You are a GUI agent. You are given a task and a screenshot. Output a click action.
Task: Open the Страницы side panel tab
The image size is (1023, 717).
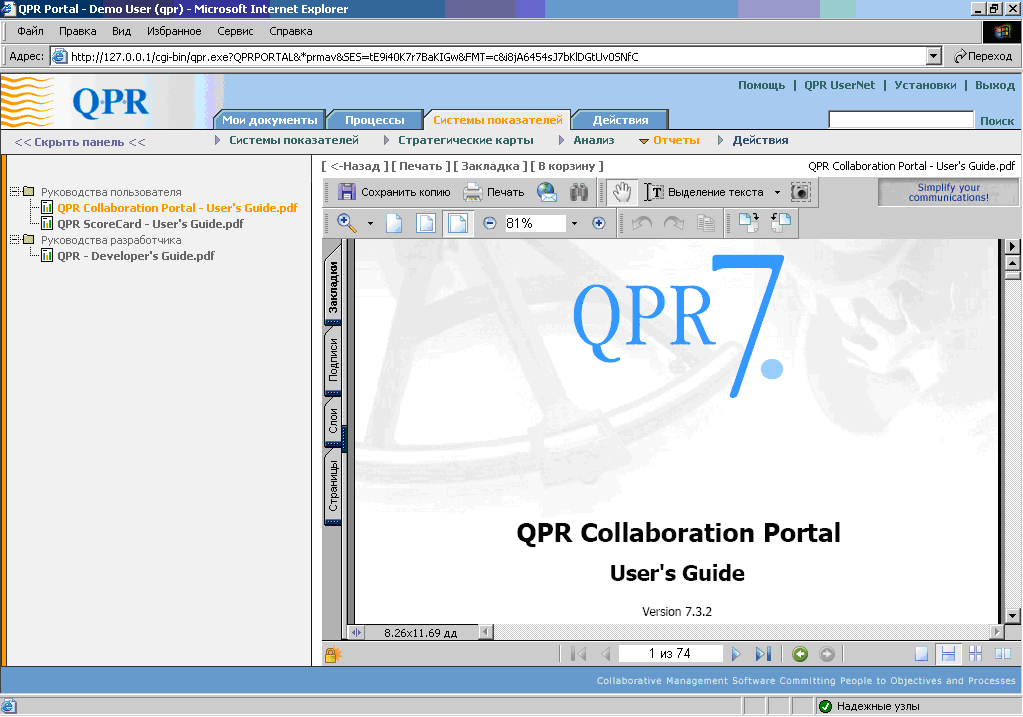tap(333, 485)
